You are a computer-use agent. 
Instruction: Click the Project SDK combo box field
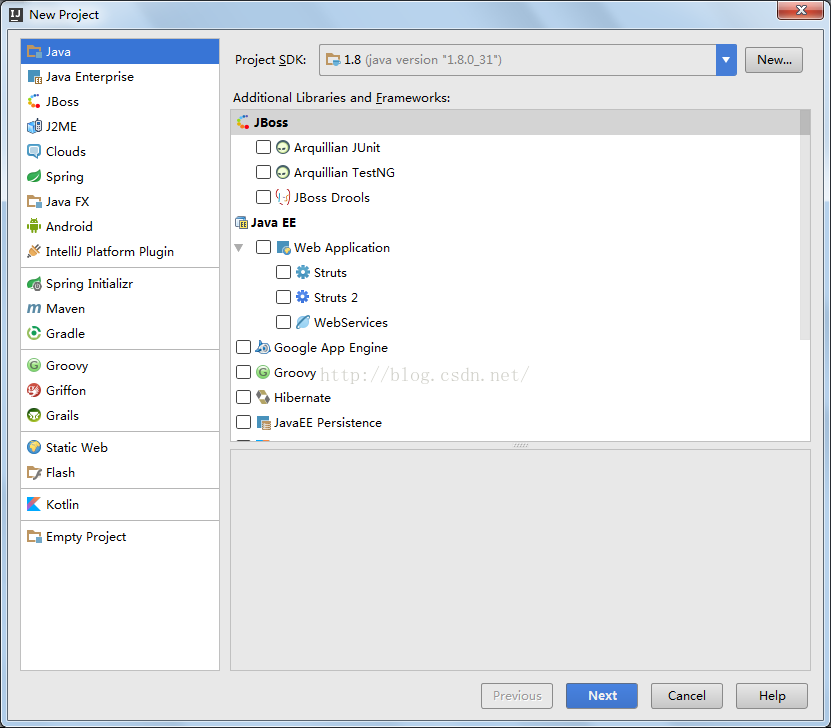pos(528,60)
